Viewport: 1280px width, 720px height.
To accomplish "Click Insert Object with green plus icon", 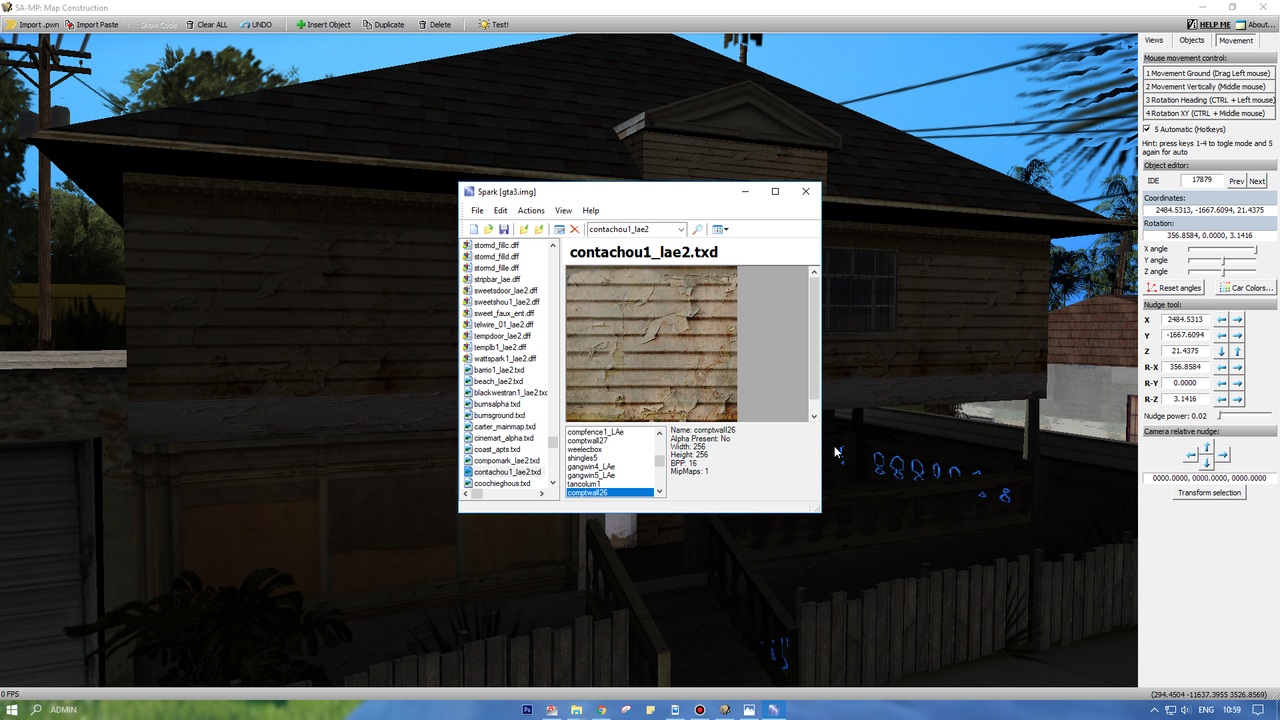I will pos(323,24).
